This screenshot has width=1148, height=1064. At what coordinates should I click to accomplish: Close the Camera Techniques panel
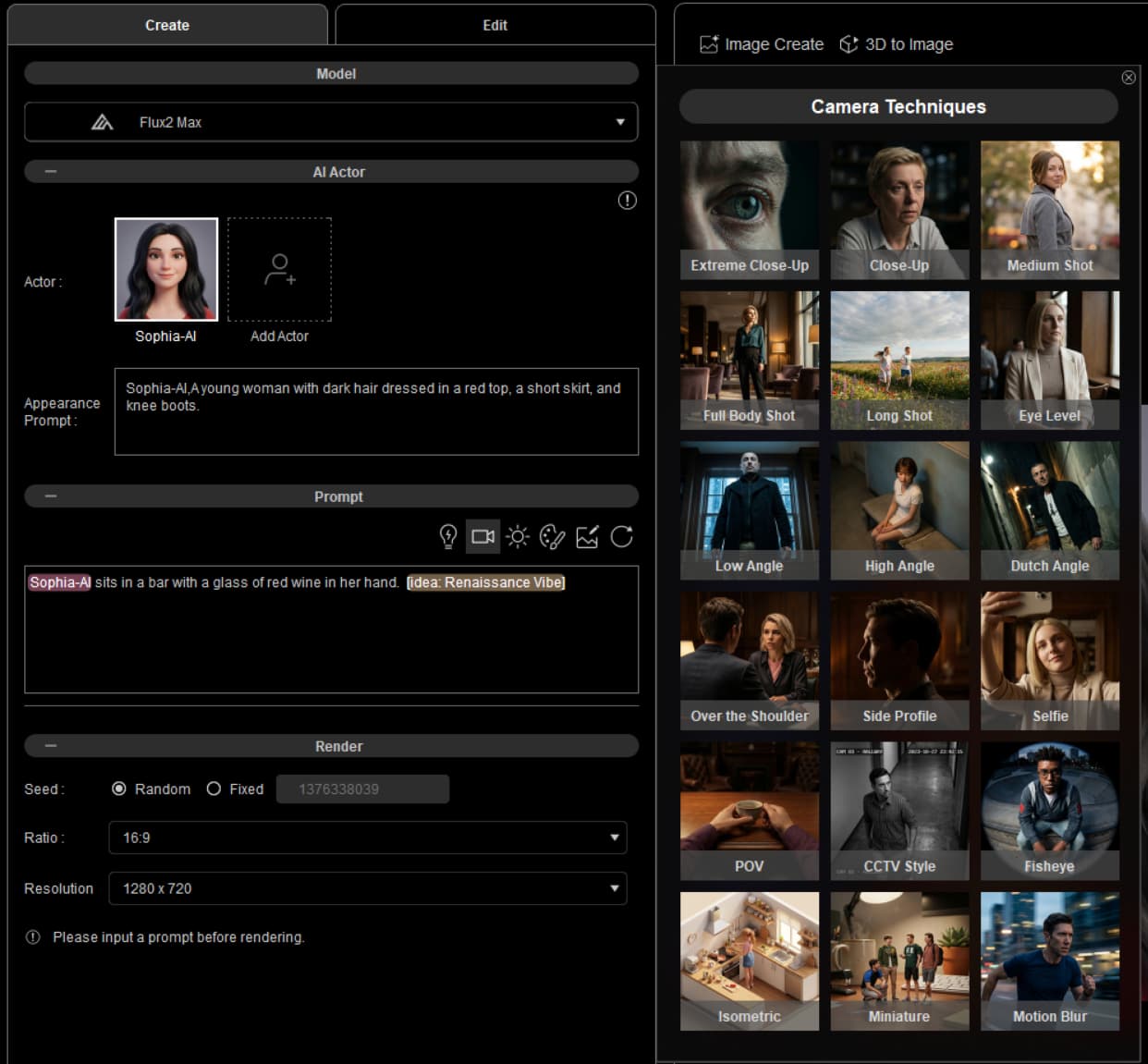(1129, 78)
